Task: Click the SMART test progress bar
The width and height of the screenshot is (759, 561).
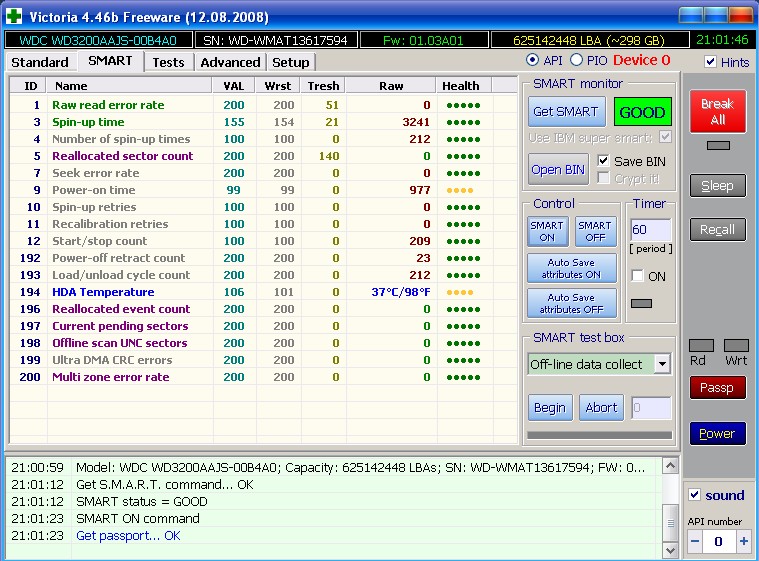Action: [599, 435]
